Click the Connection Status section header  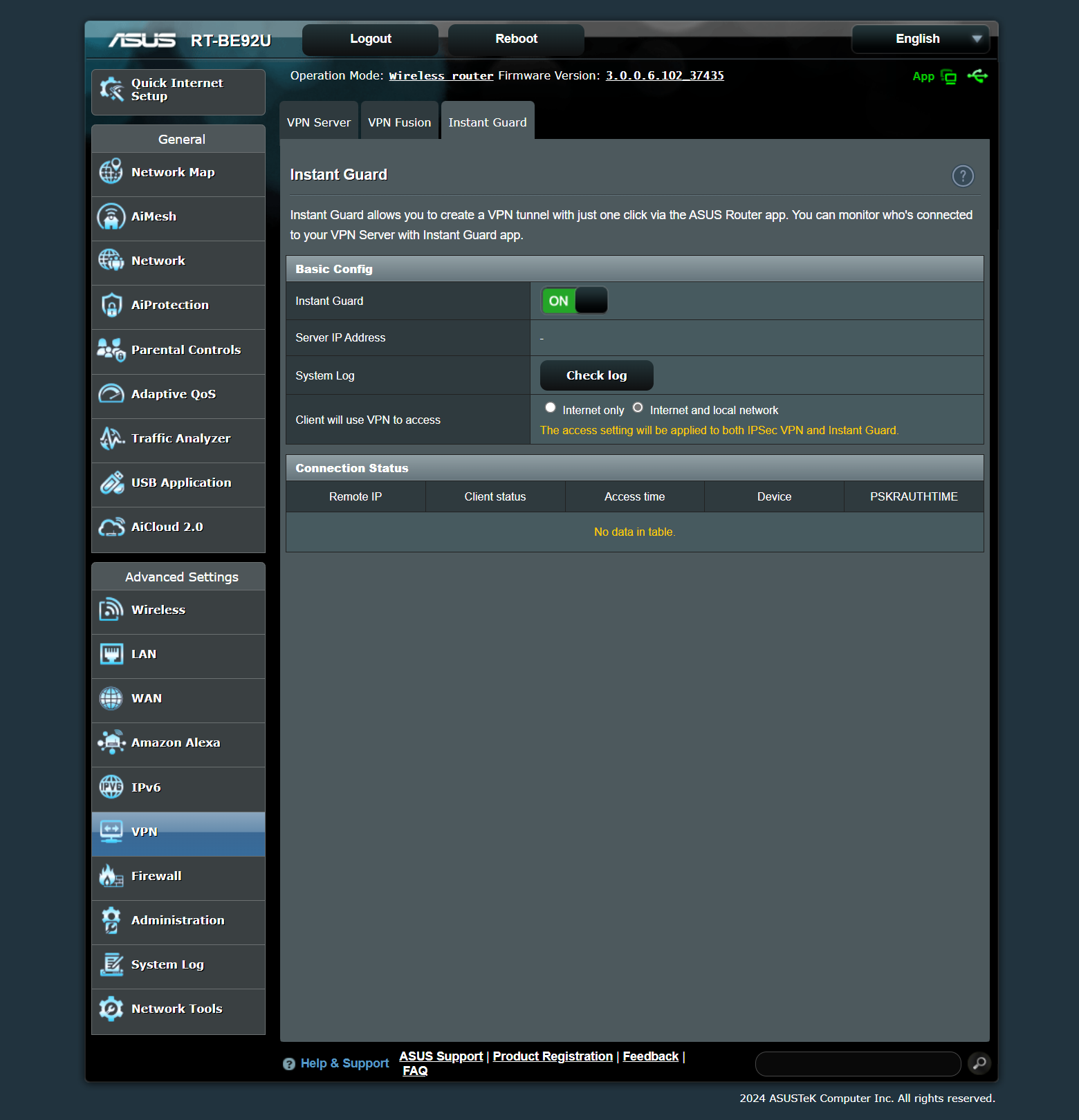pos(635,468)
